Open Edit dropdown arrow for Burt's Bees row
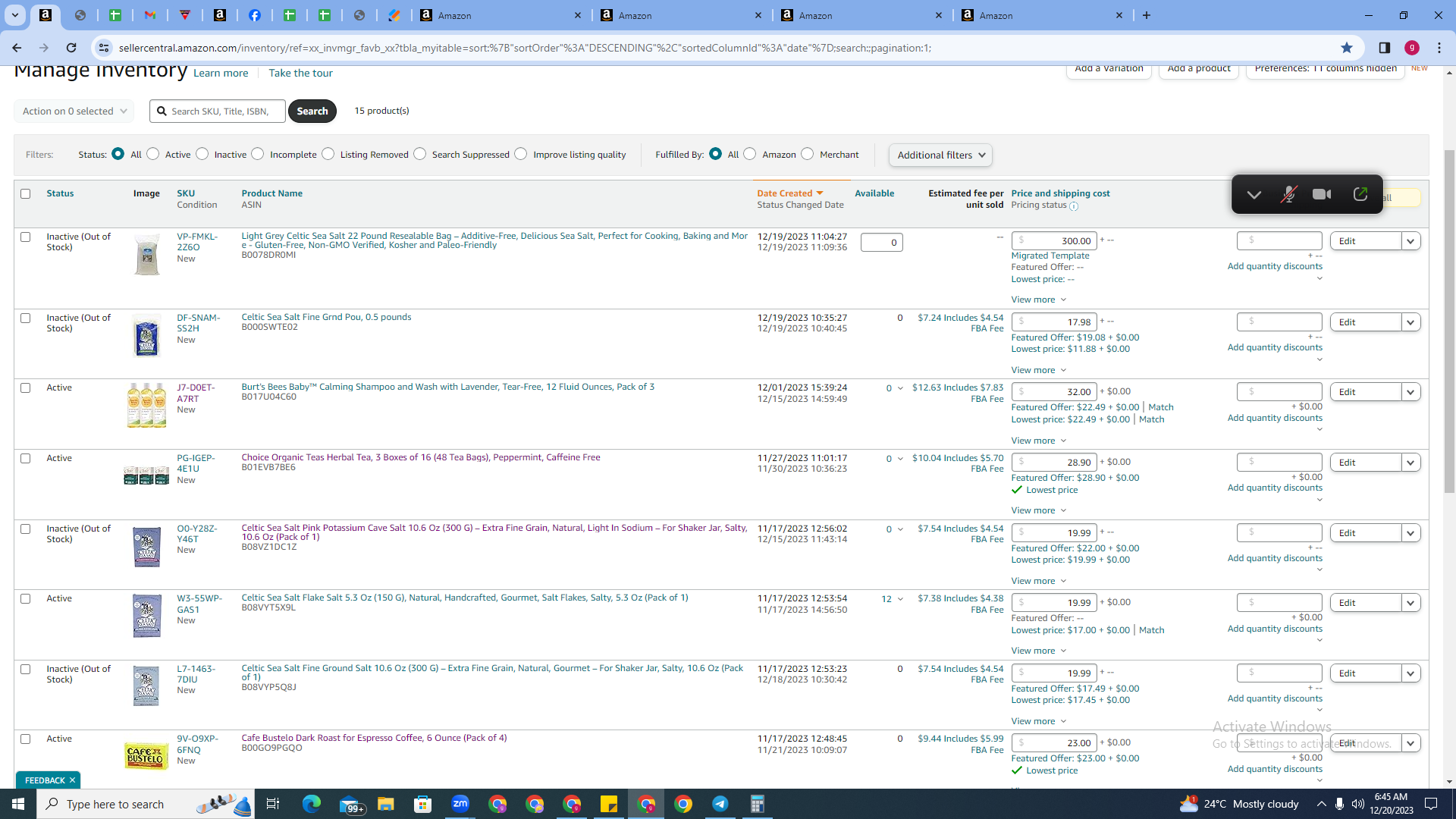 point(1410,392)
